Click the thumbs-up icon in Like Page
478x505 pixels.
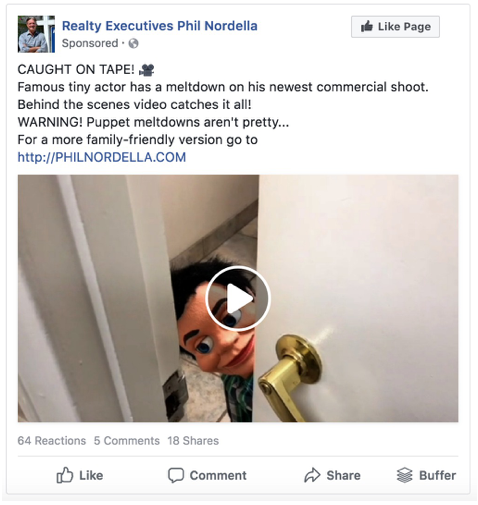point(367,26)
